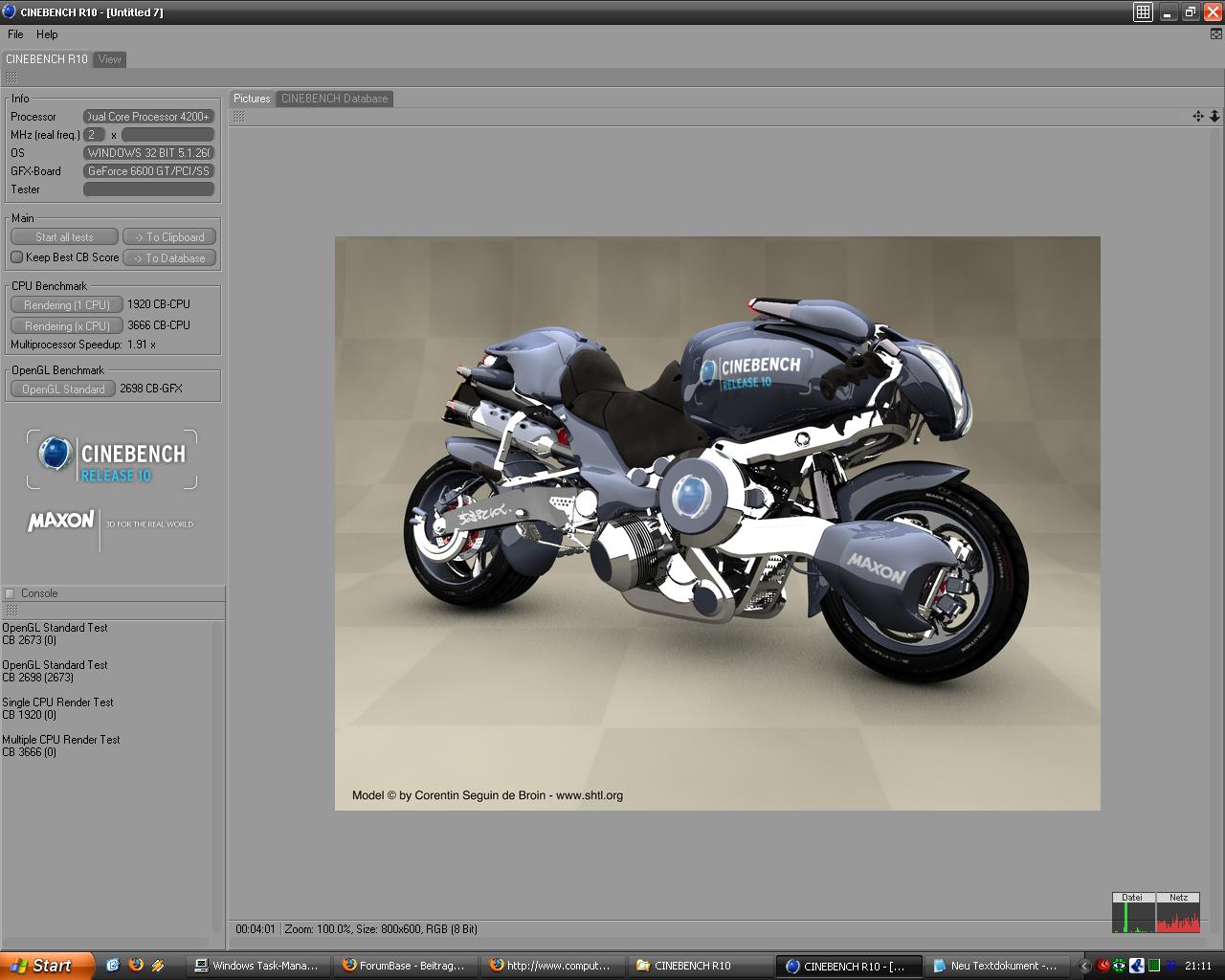Screen dimensions: 1225x980
Task: Click the 'Multiprocessor Speedup: 1.91 x' text
Action: click(83, 345)
